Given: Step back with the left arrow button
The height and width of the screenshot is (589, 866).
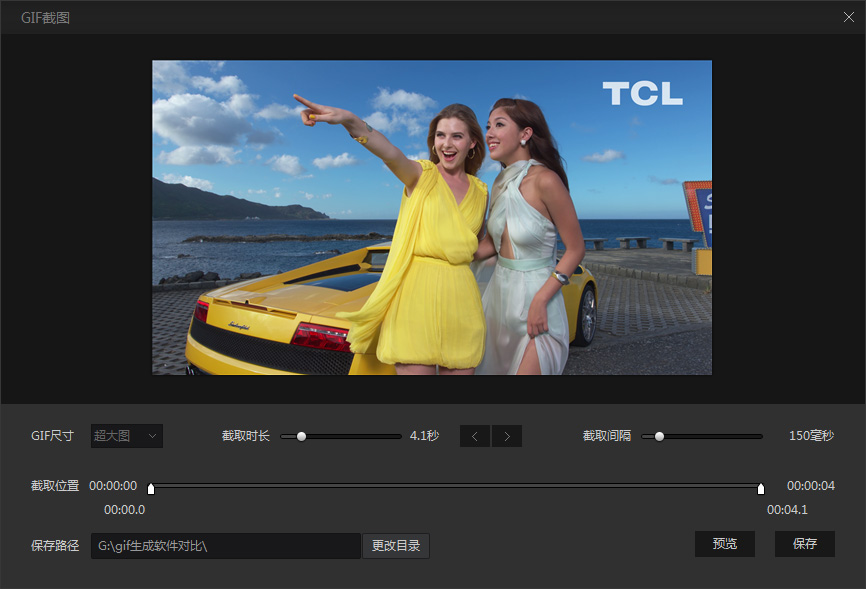Looking at the screenshot, I should [475, 436].
